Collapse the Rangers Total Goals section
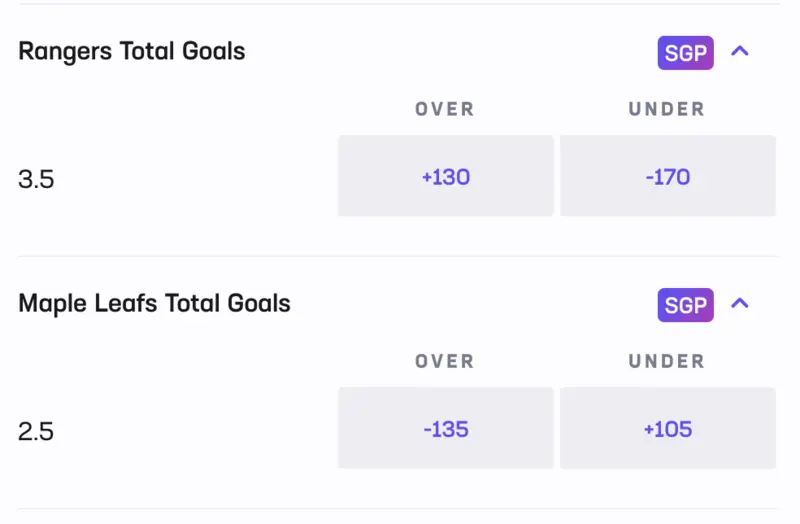The width and height of the screenshot is (800, 524). point(740,51)
